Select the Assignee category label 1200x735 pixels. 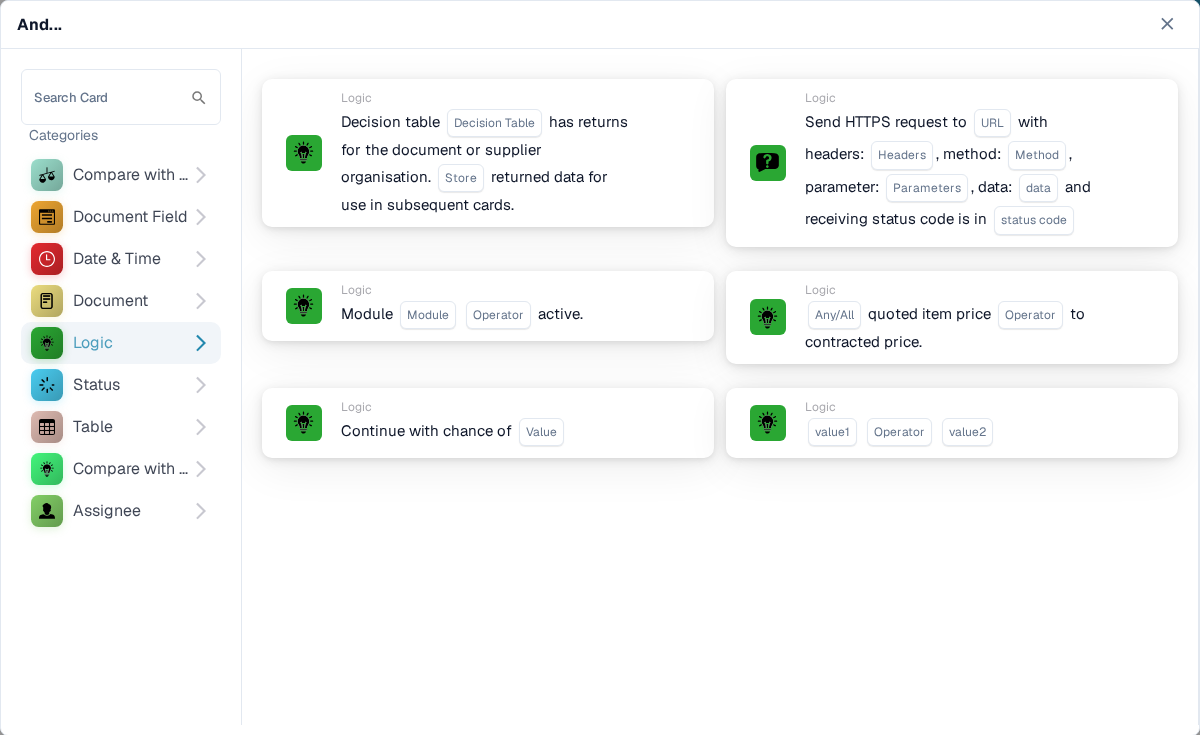coord(107,511)
